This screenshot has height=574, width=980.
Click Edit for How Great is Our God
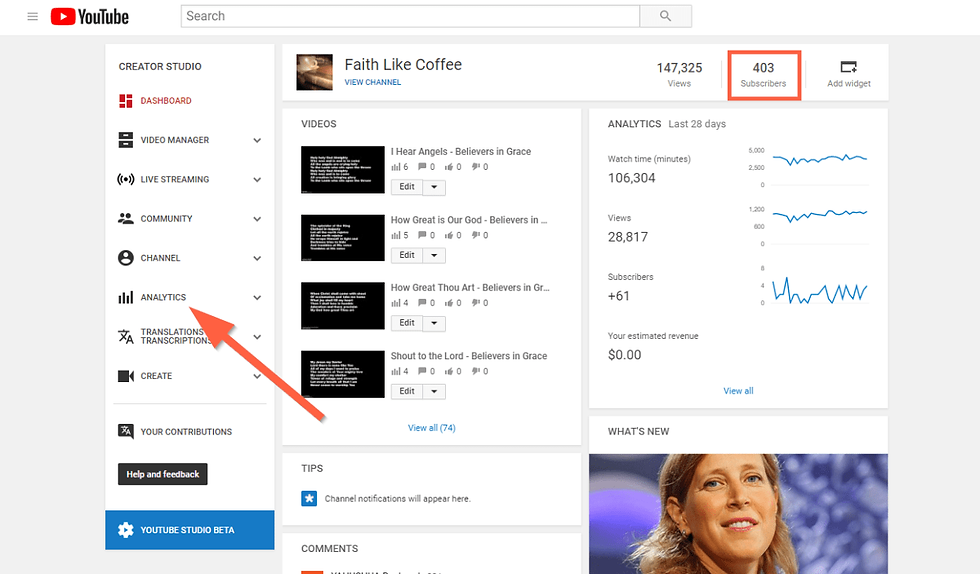(x=407, y=255)
